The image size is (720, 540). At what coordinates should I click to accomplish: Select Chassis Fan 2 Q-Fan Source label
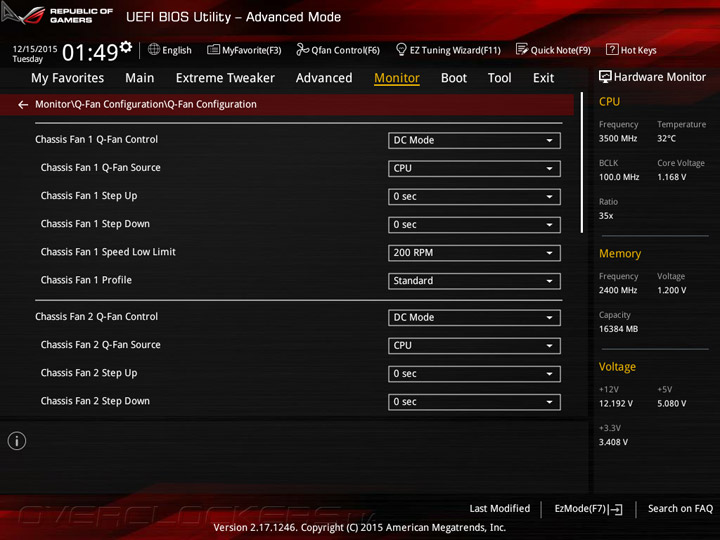pos(101,345)
